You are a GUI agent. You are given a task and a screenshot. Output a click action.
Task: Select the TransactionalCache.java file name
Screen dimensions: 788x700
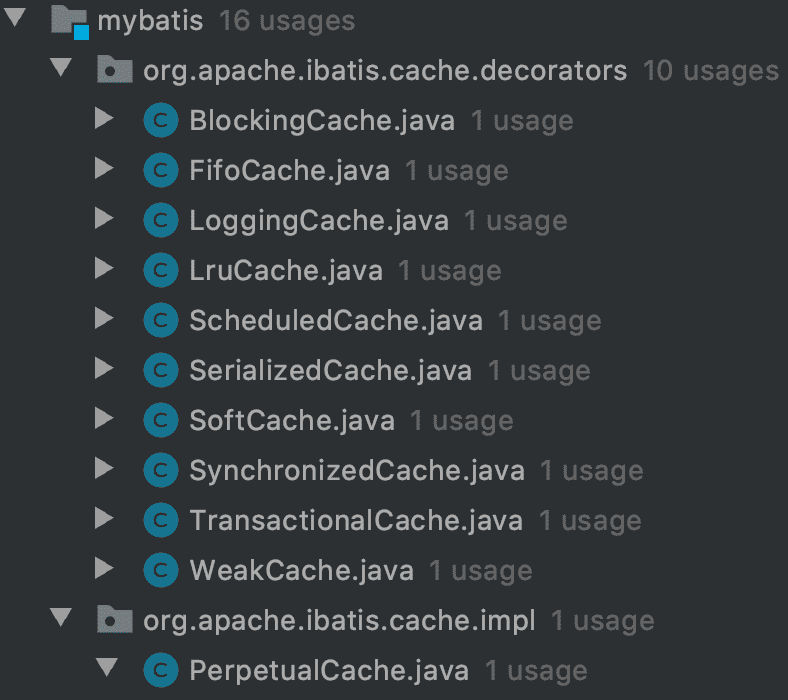click(356, 520)
